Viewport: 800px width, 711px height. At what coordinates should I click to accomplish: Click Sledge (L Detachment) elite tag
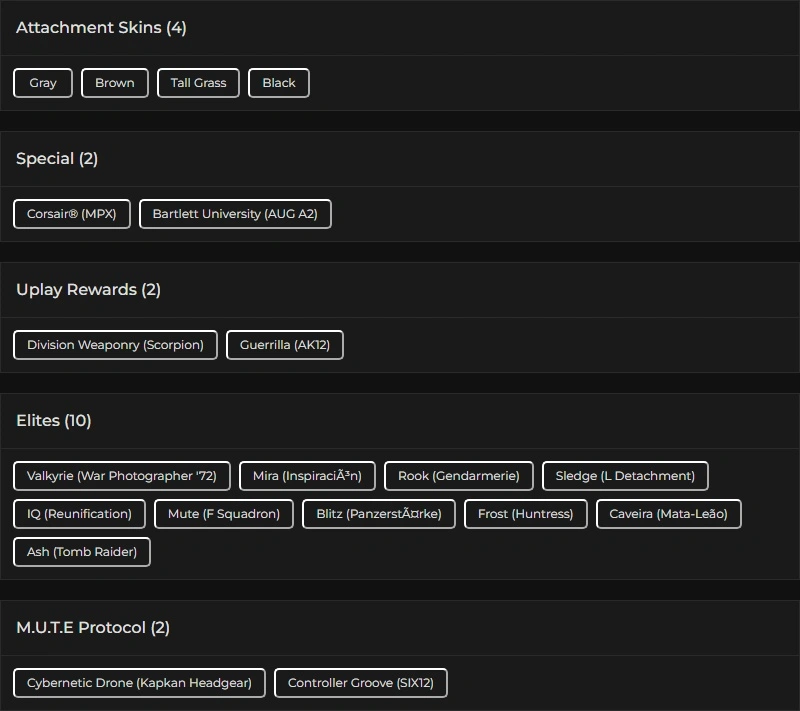tap(625, 476)
